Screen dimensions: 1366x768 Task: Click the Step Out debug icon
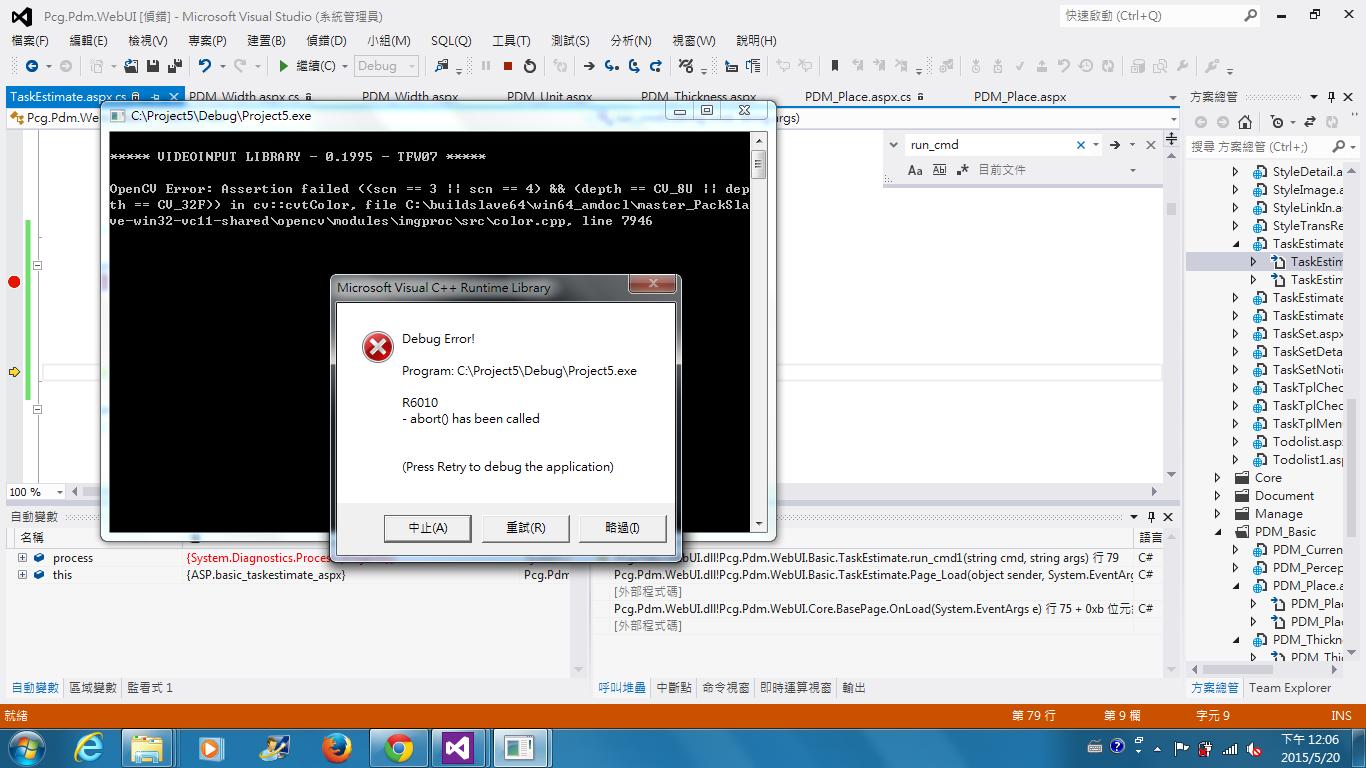[656, 66]
